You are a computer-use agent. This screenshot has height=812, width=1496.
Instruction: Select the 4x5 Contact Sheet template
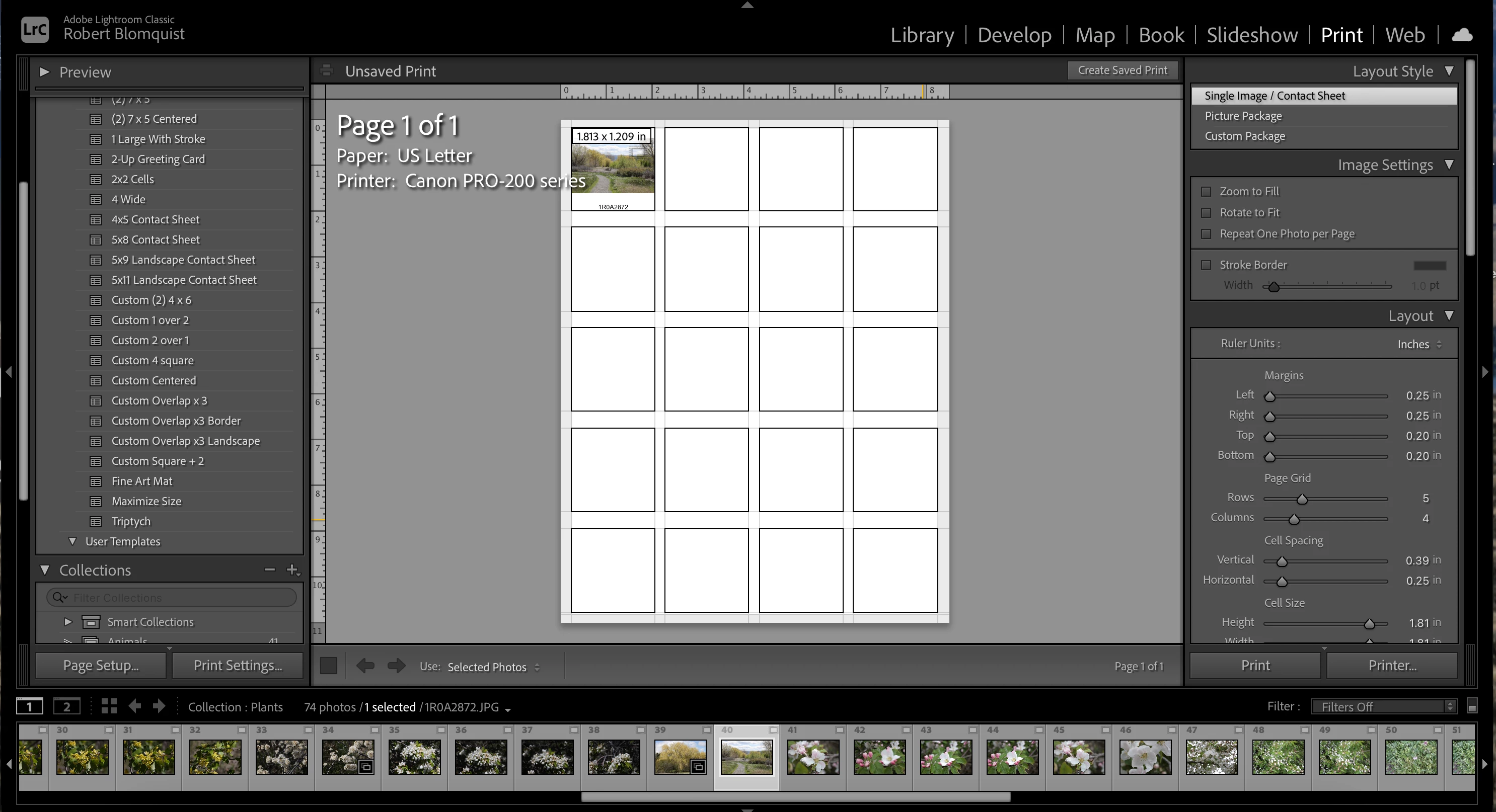pos(155,219)
